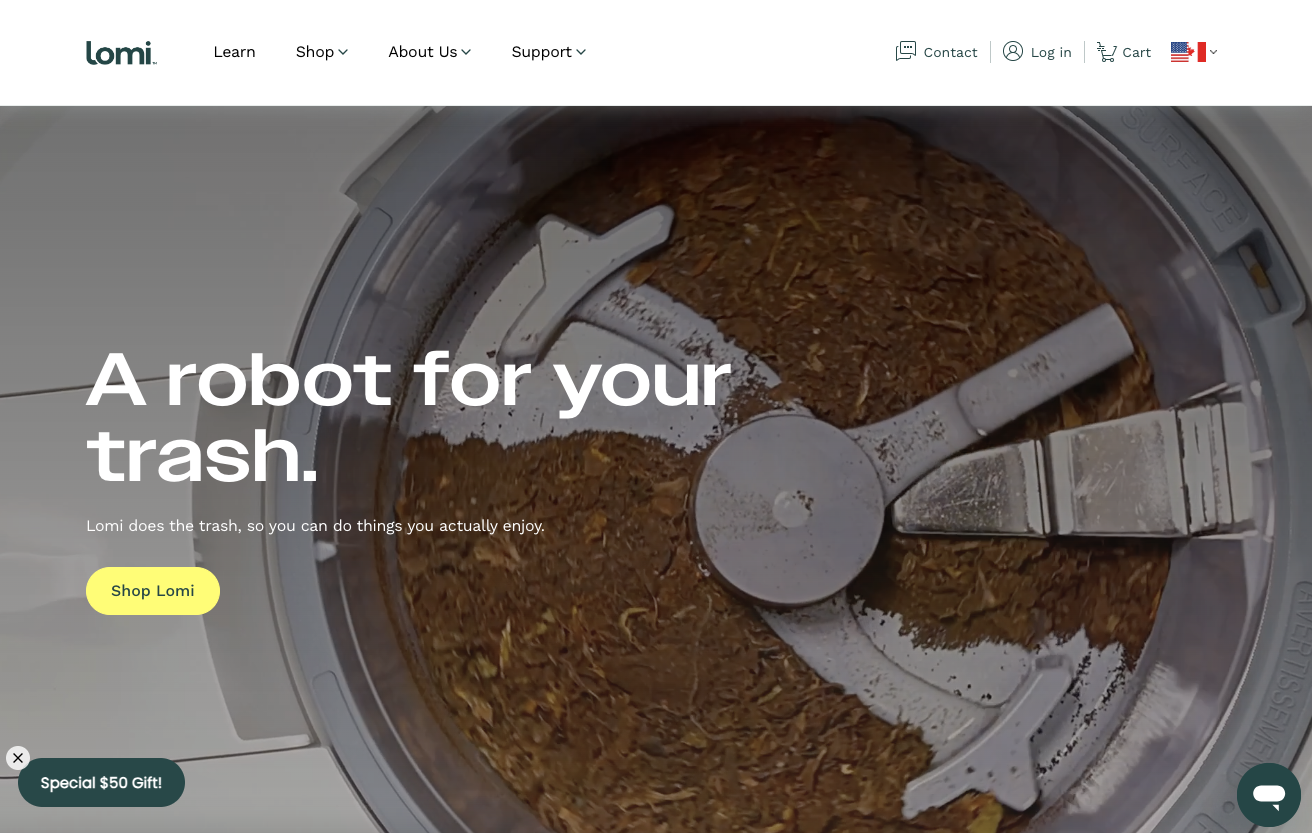
Task: Open the chat support widget
Action: tap(1269, 796)
